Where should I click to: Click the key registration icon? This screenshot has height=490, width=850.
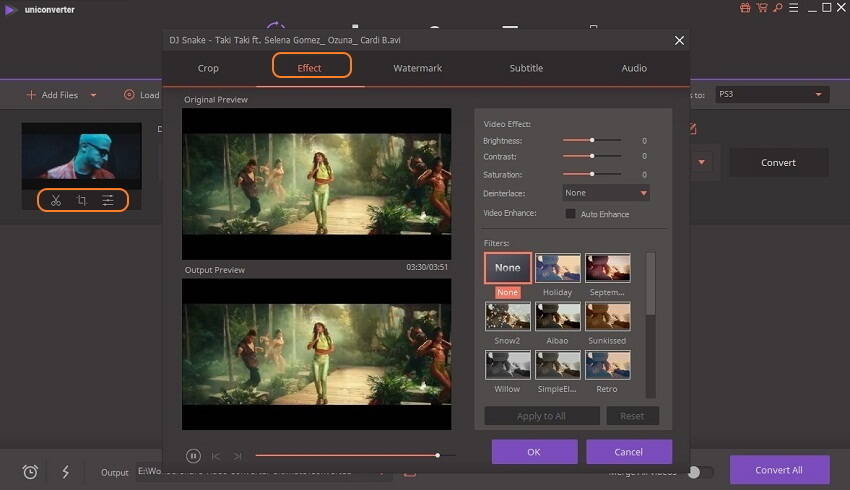pyautogui.click(x=778, y=8)
